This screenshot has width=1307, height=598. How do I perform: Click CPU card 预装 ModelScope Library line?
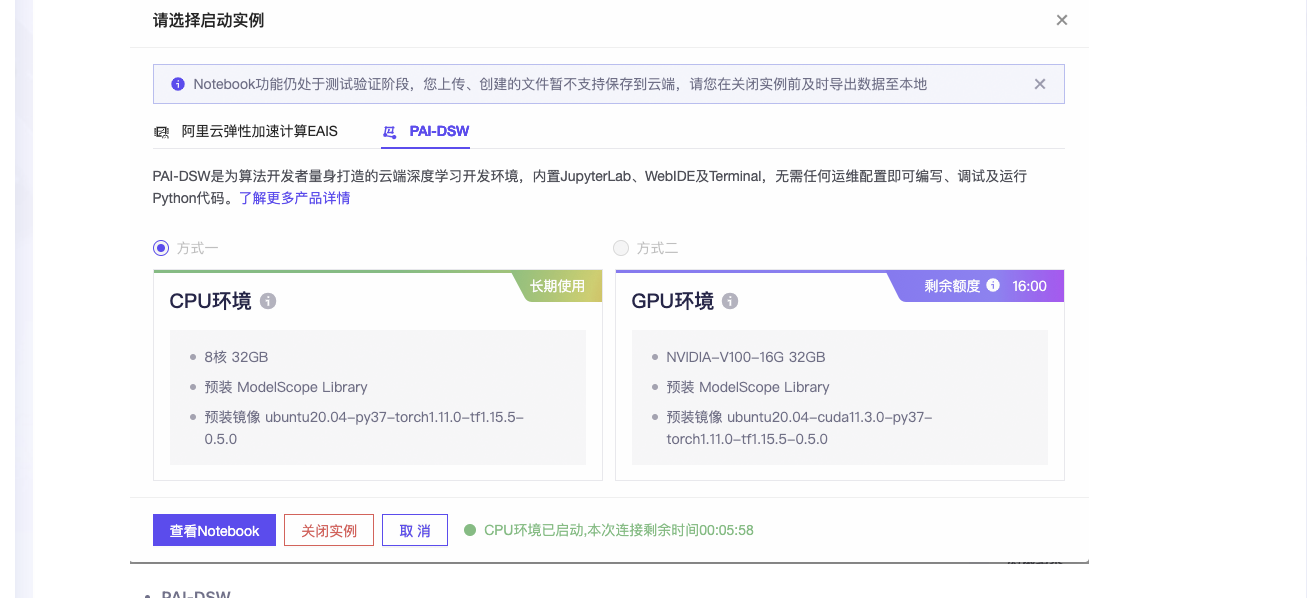point(286,387)
